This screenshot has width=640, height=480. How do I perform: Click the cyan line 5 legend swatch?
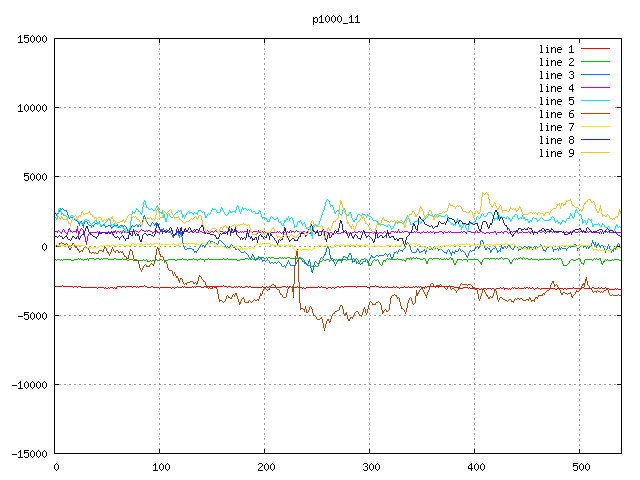(594, 101)
